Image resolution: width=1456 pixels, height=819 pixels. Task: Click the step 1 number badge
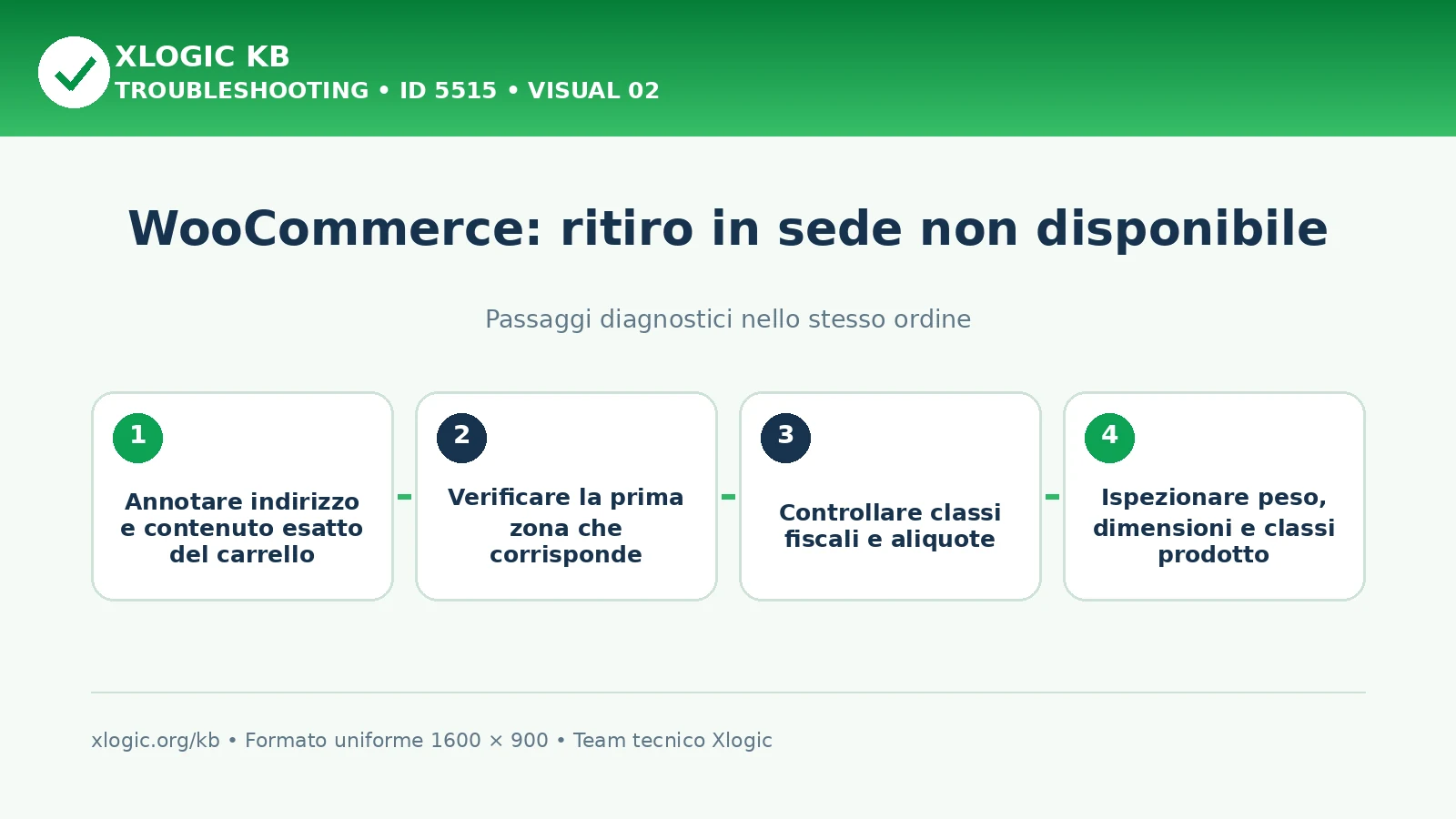138,438
